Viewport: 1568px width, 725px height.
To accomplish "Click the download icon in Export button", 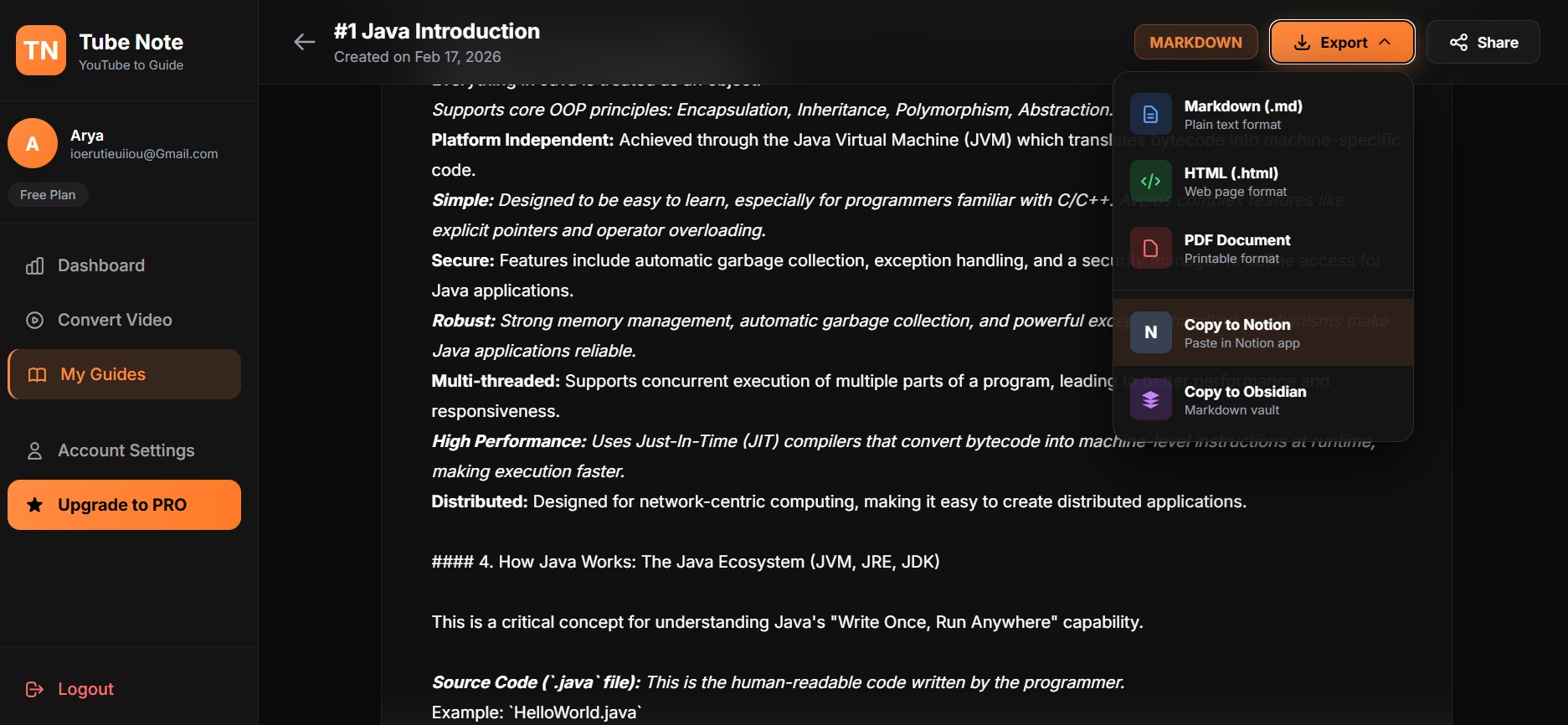I will 1302,43.
